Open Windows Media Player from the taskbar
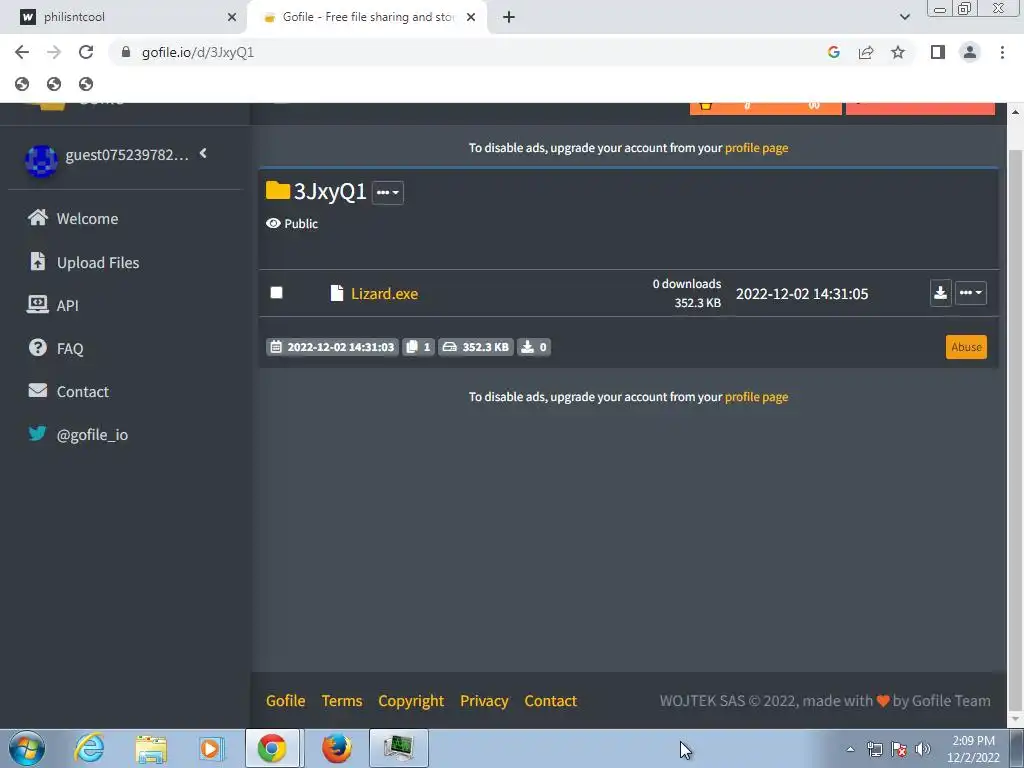1024x768 pixels. tap(211, 748)
